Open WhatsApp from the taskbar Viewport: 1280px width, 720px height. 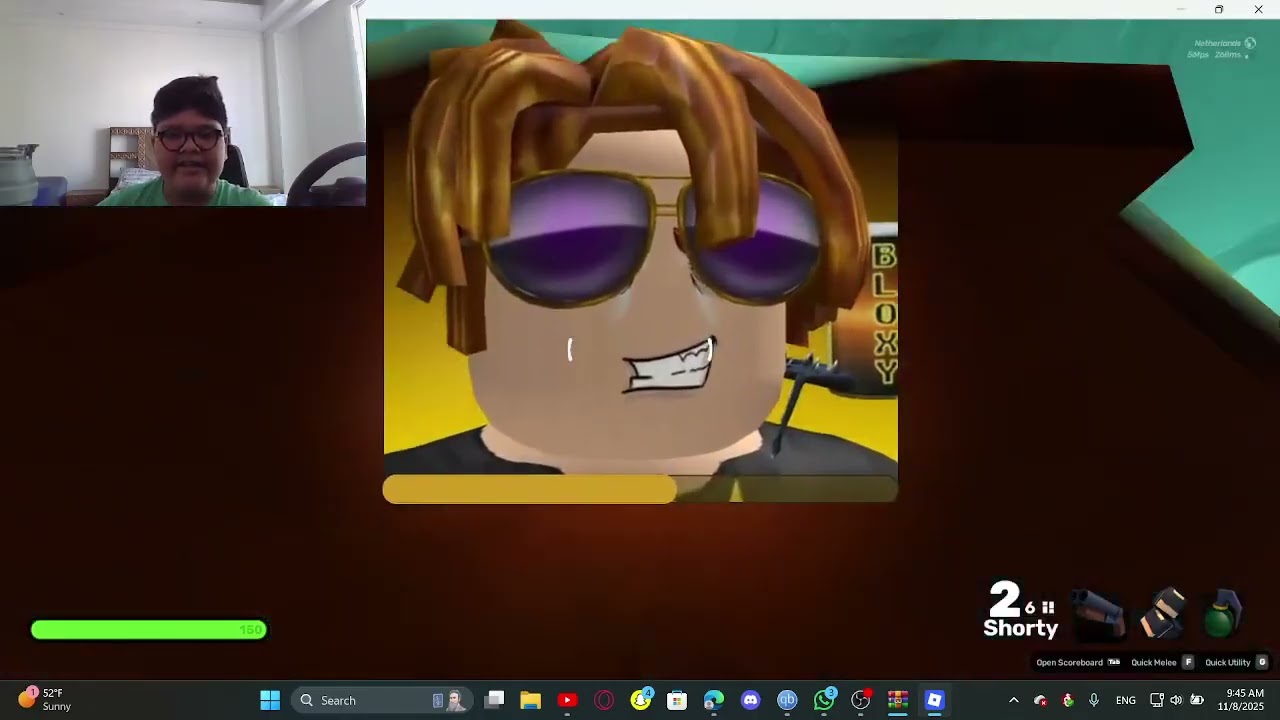pos(824,700)
